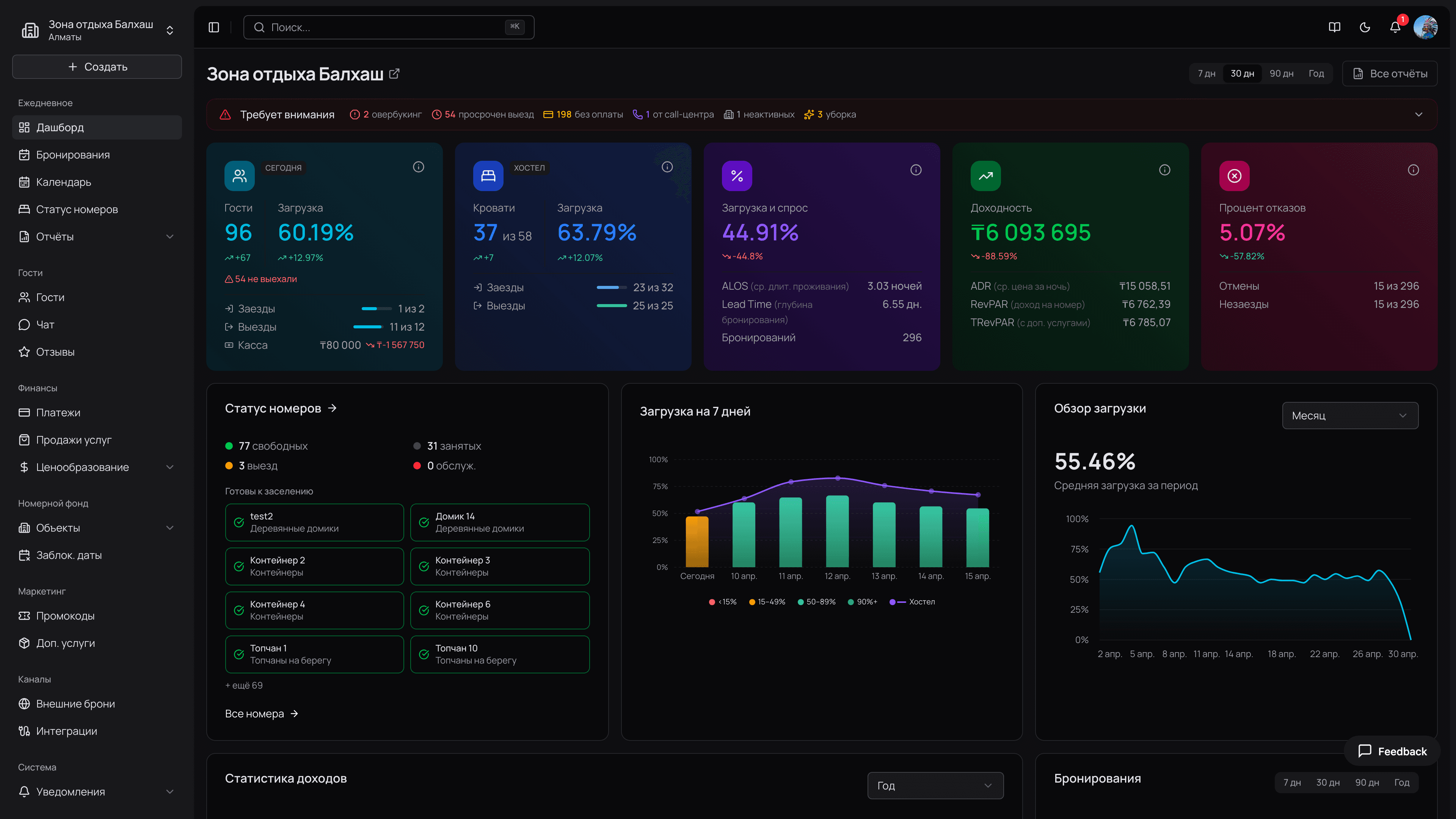1456x819 pixels.
Task: Switch the period to 7 дн
Action: click(x=1206, y=74)
